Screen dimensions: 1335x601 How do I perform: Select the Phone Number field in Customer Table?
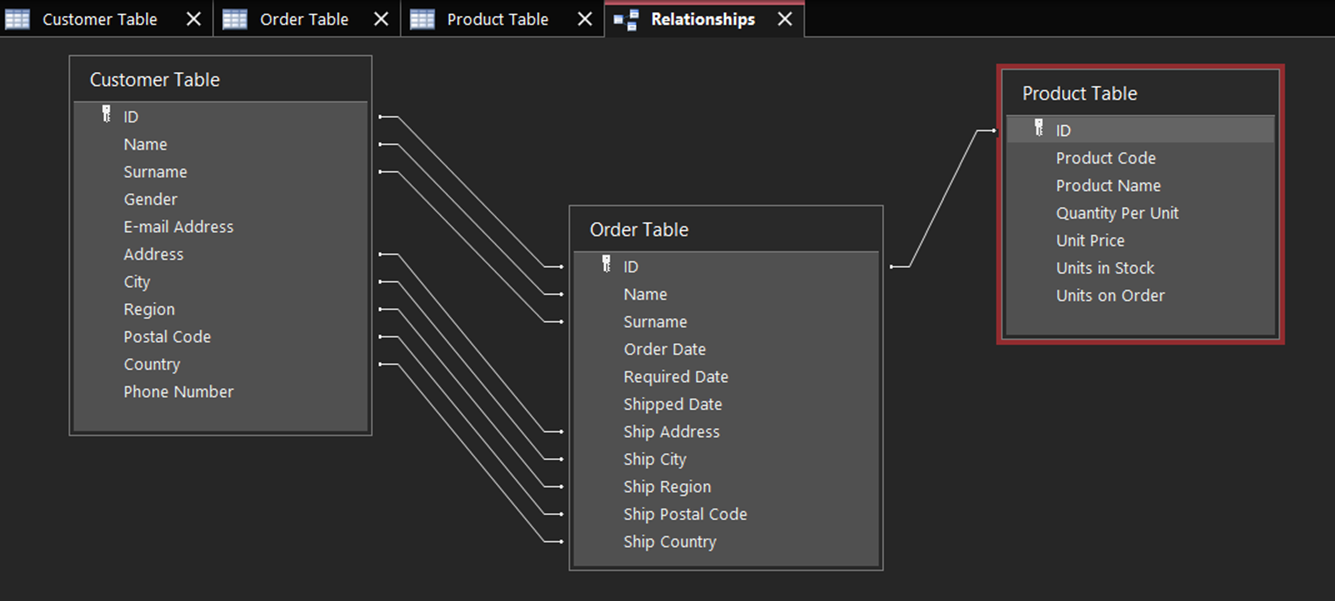coord(178,391)
